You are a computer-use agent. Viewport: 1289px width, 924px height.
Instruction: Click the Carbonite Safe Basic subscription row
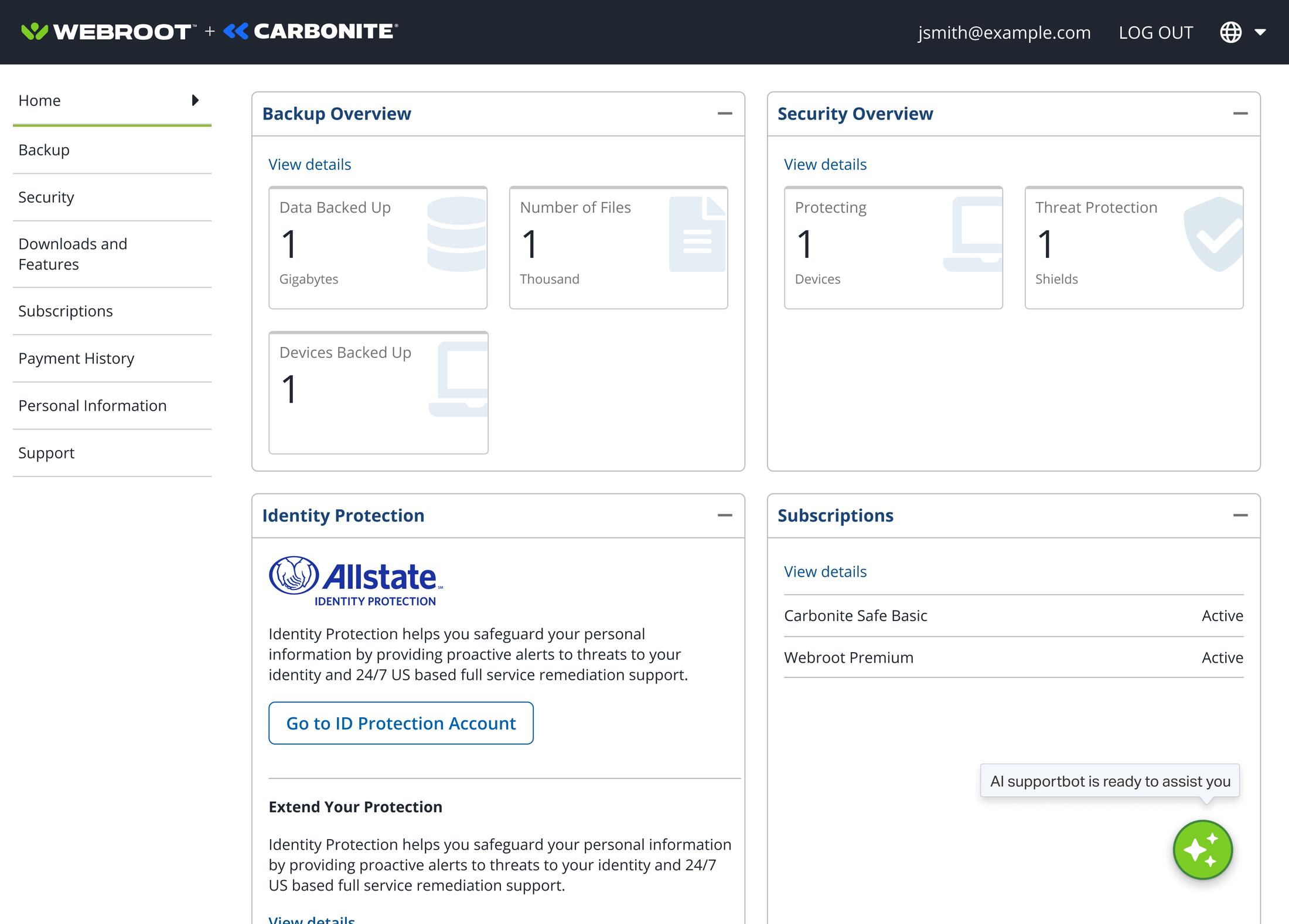tap(1014, 616)
